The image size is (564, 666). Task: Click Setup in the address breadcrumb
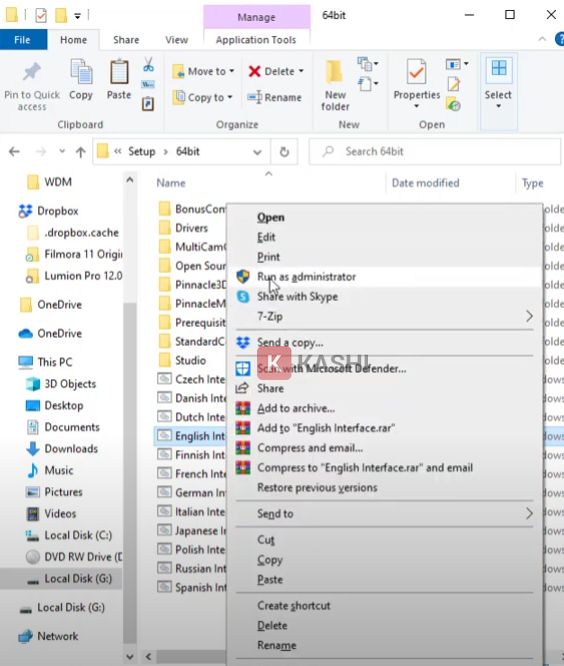[x=141, y=152]
